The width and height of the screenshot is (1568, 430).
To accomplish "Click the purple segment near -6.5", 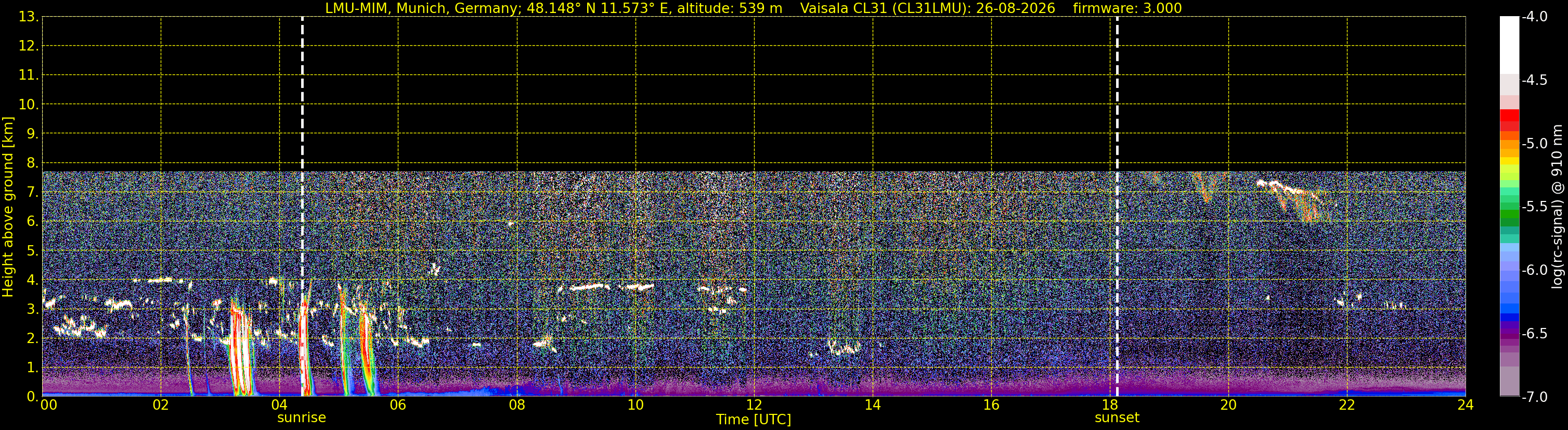I will click(1509, 334).
